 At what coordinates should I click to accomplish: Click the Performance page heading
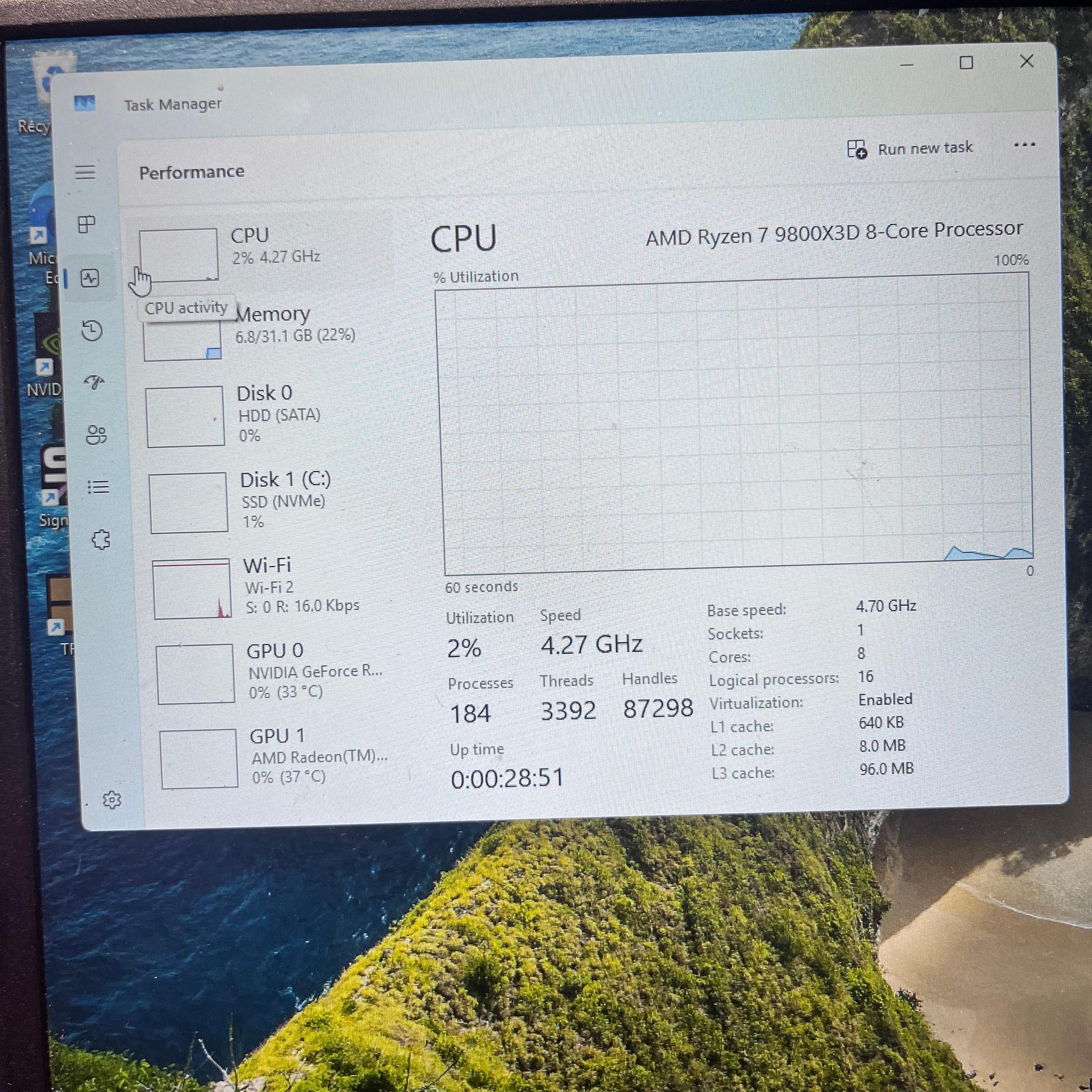[x=191, y=172]
